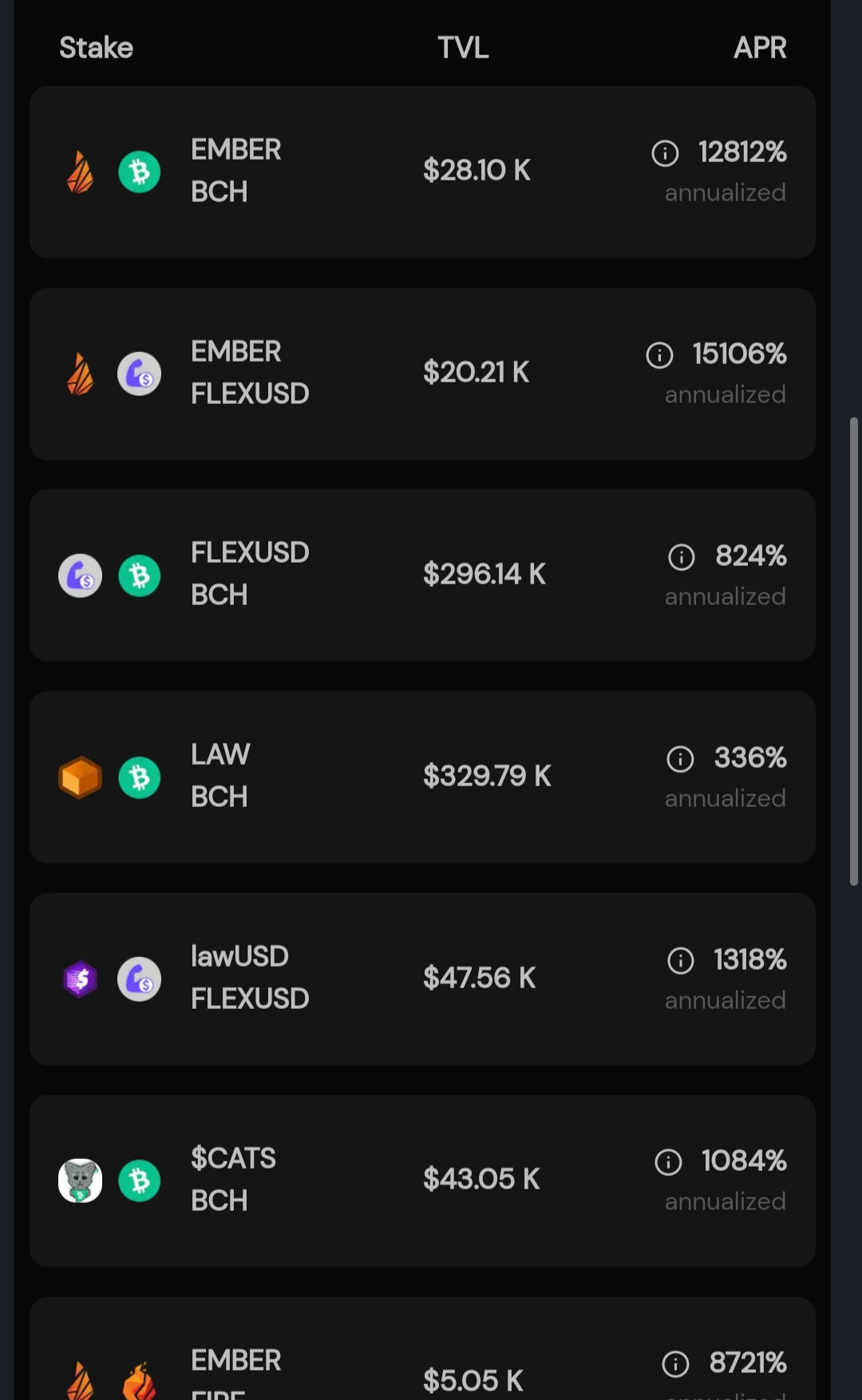Open the FLEXUSD BCH pool card
This screenshot has width=862, height=1400.
pos(422,575)
